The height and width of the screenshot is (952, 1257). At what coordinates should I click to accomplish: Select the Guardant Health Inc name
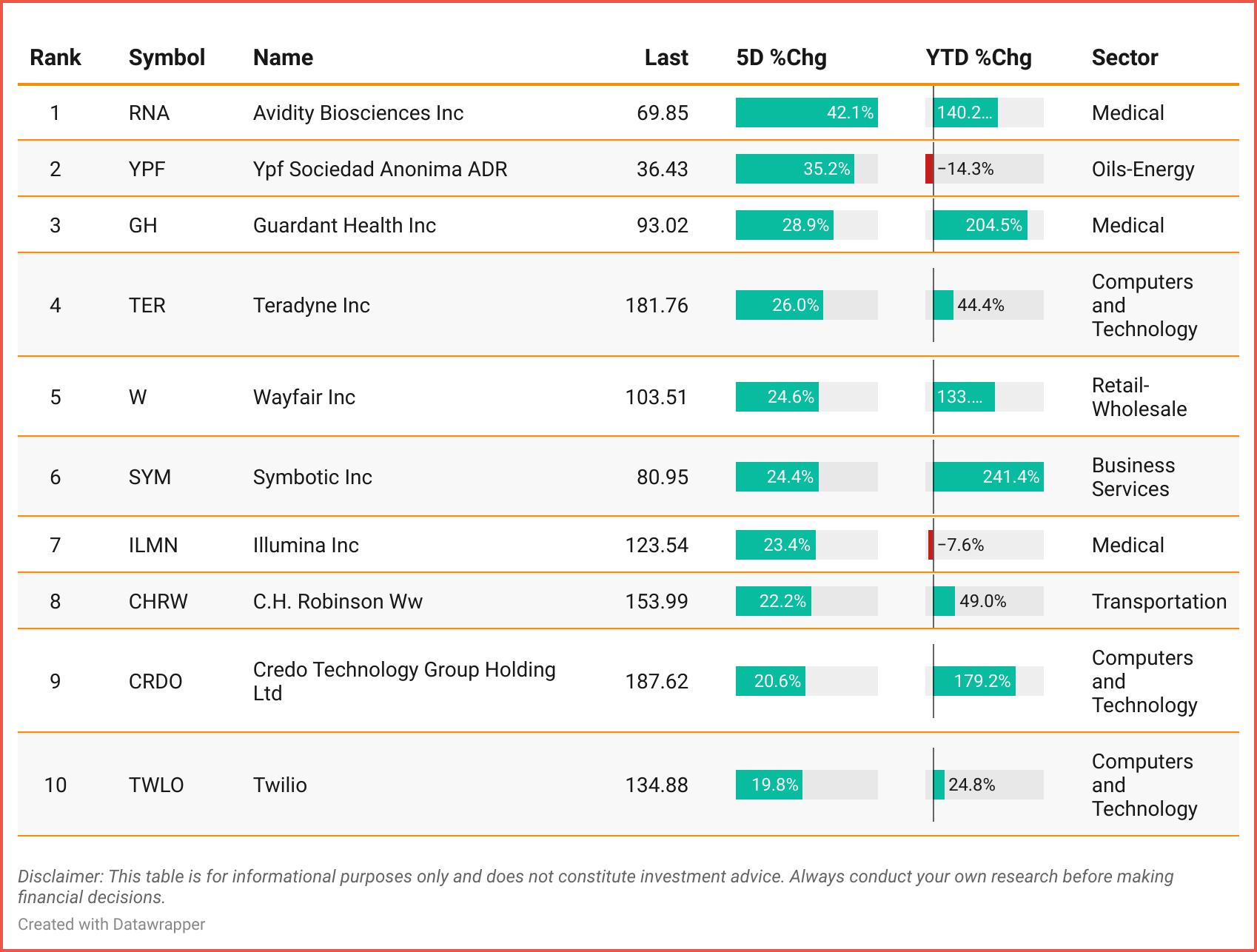(x=344, y=226)
